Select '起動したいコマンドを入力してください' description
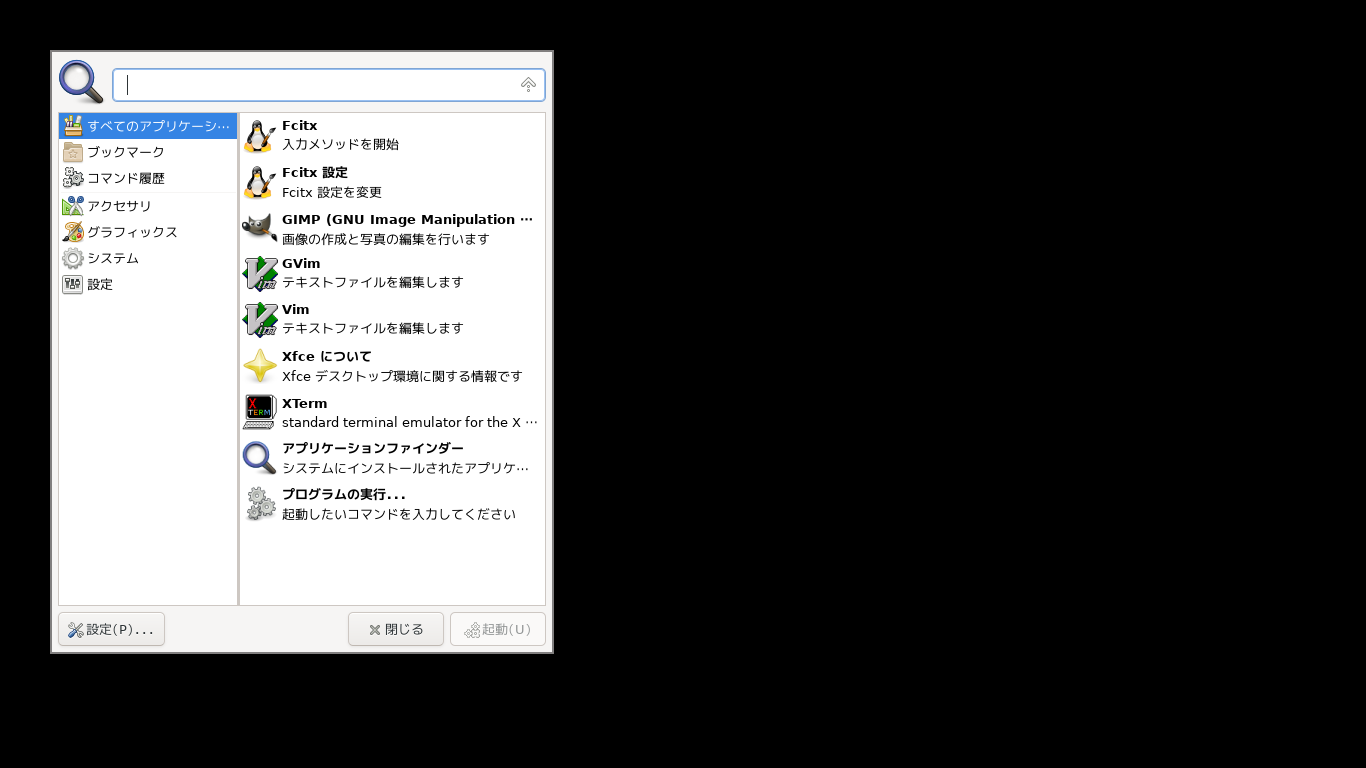Image resolution: width=1366 pixels, height=768 pixels. tap(399, 514)
